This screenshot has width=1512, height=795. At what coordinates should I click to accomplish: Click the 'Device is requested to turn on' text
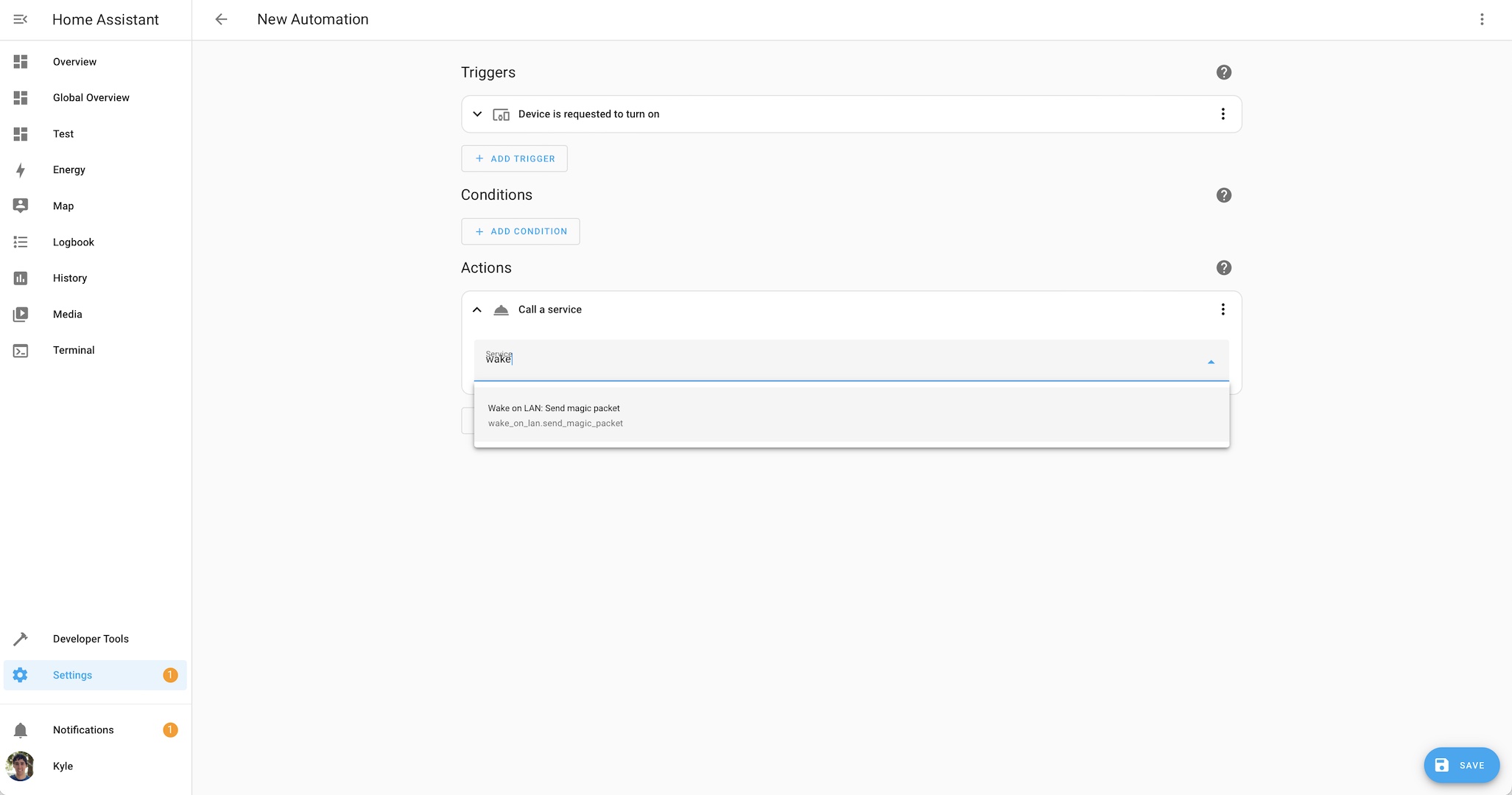[588, 114]
